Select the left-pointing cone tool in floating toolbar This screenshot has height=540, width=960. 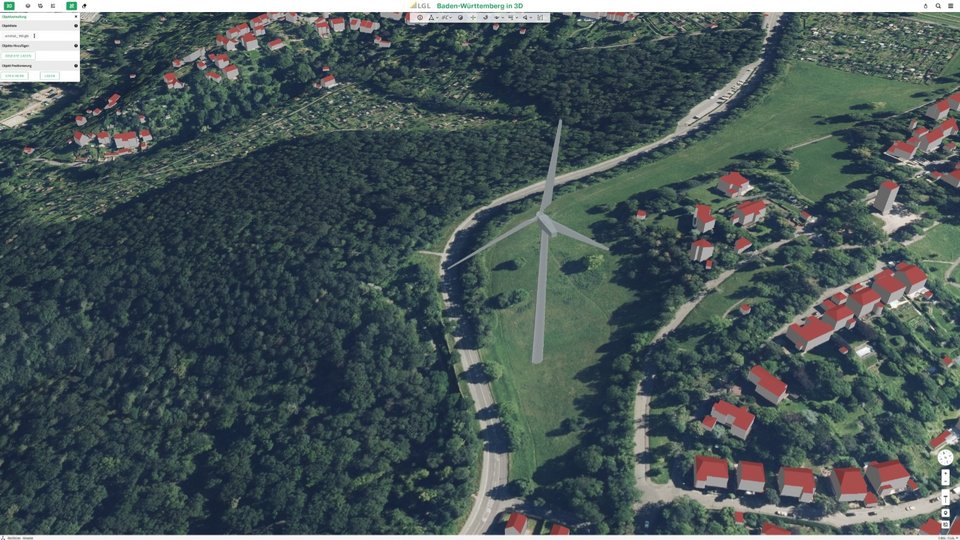pos(525,18)
